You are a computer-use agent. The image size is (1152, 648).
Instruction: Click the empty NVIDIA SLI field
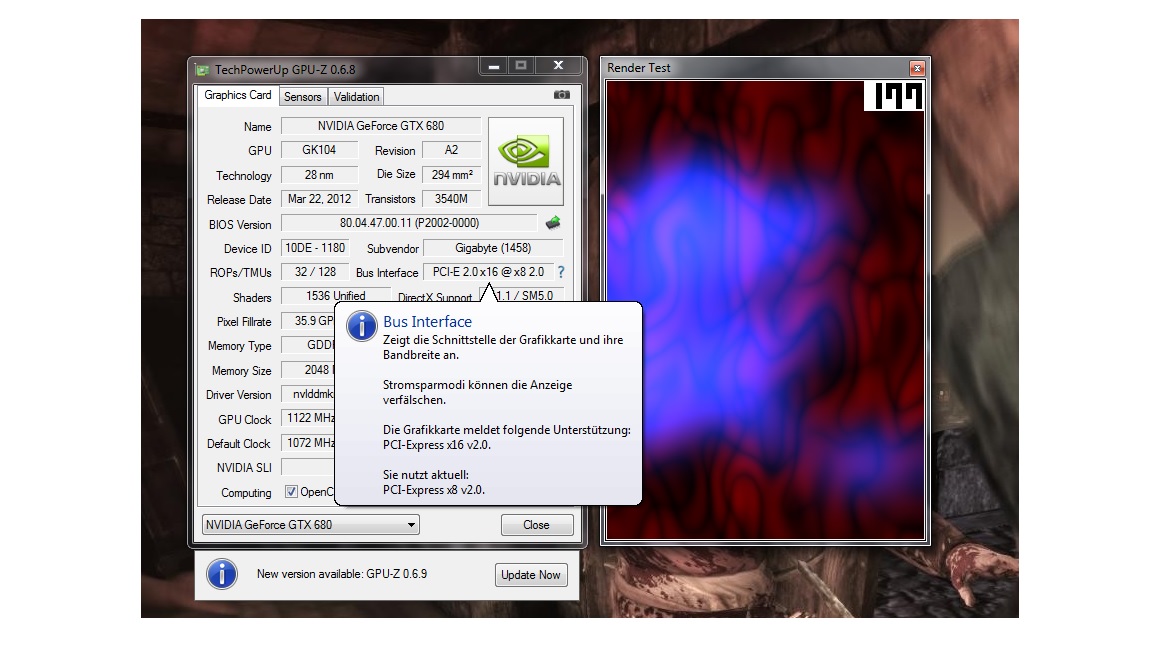coord(309,467)
